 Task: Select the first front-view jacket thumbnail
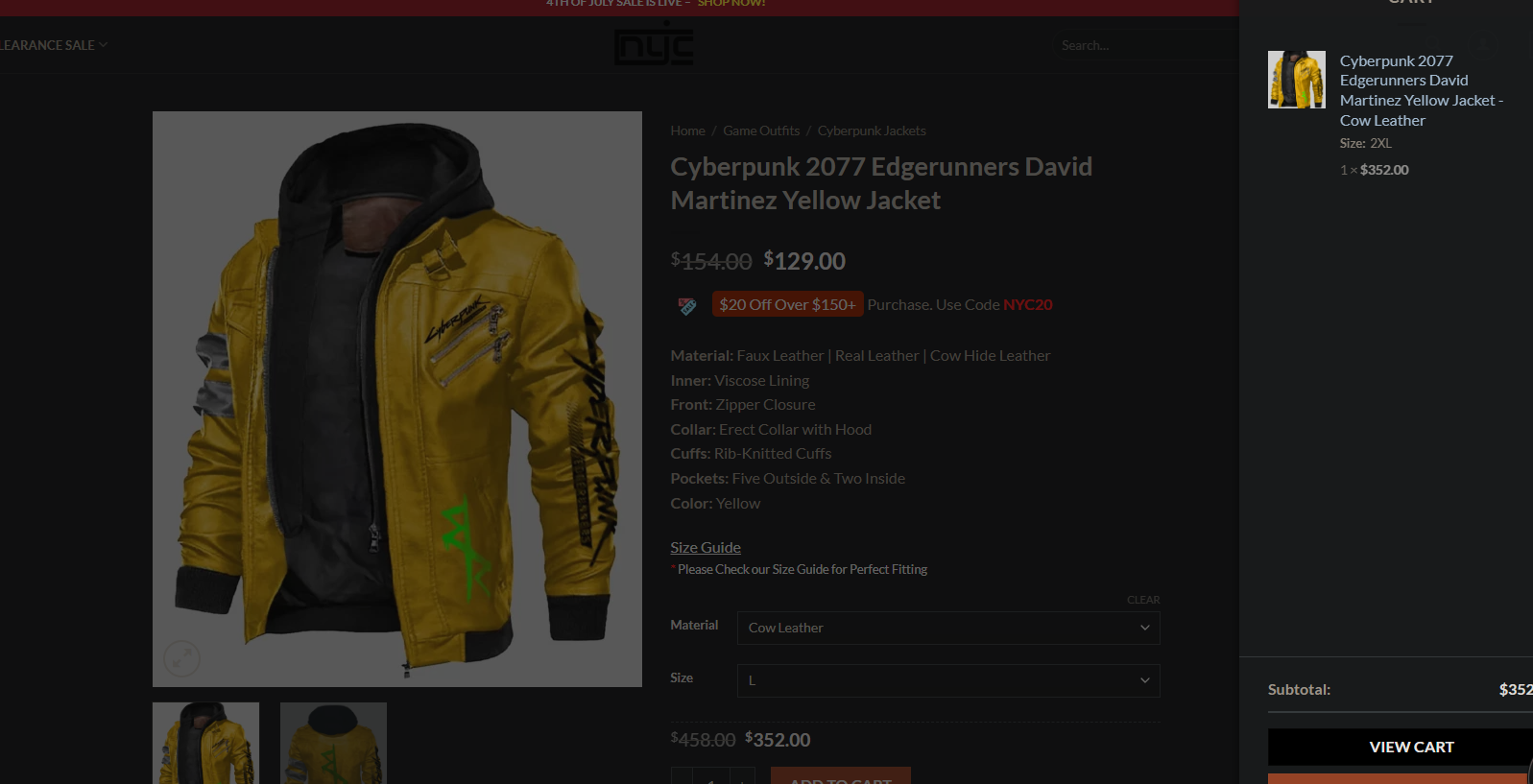pyautogui.click(x=206, y=743)
